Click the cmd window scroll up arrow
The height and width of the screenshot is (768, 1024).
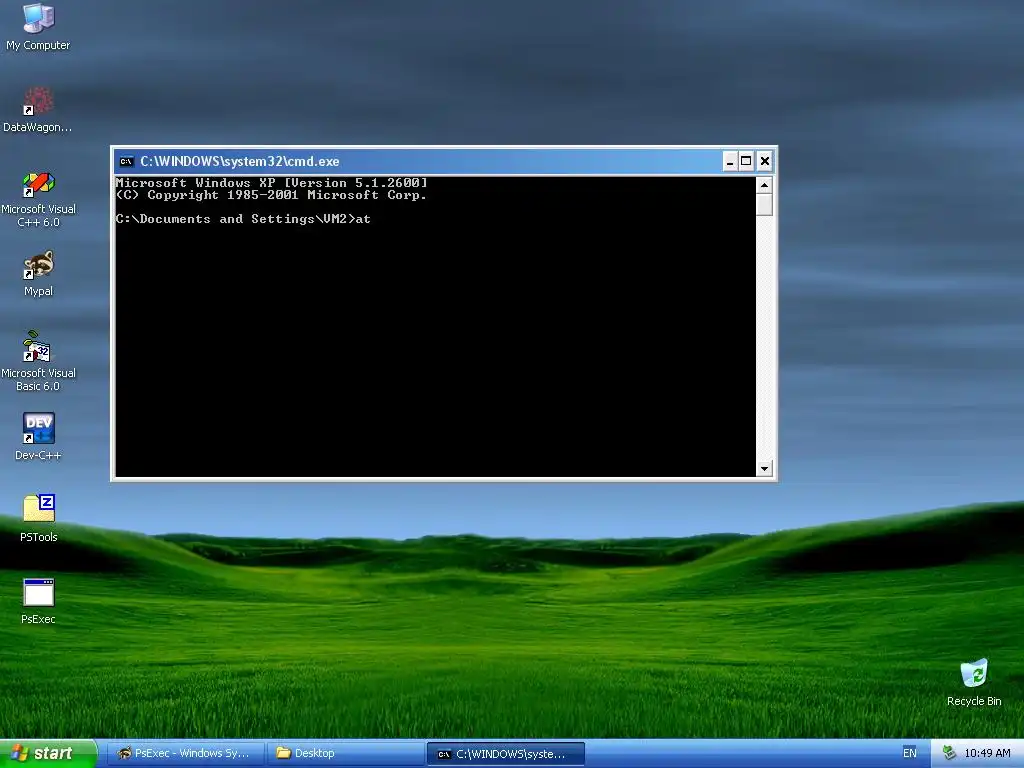point(764,185)
